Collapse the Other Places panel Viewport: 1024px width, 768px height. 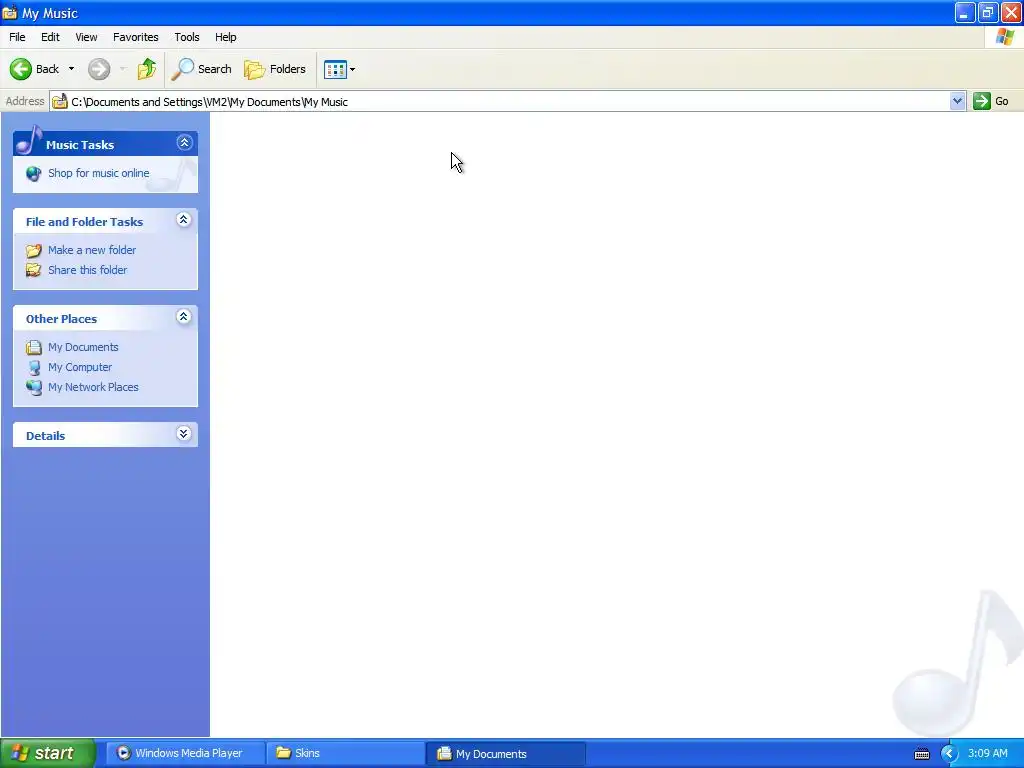point(184,317)
